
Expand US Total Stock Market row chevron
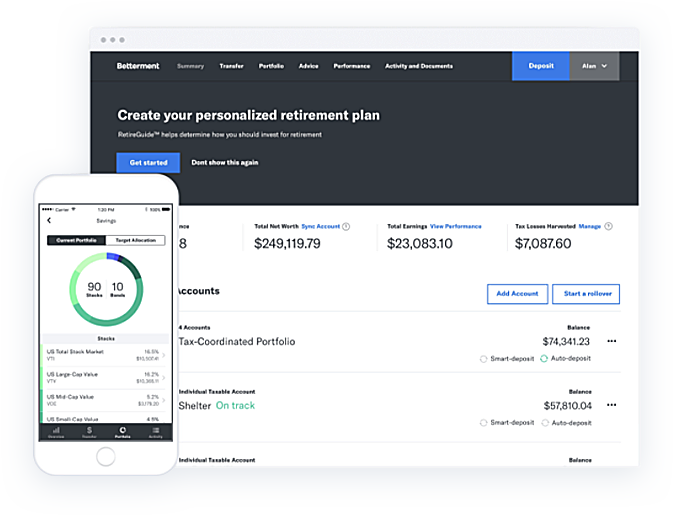(x=164, y=355)
